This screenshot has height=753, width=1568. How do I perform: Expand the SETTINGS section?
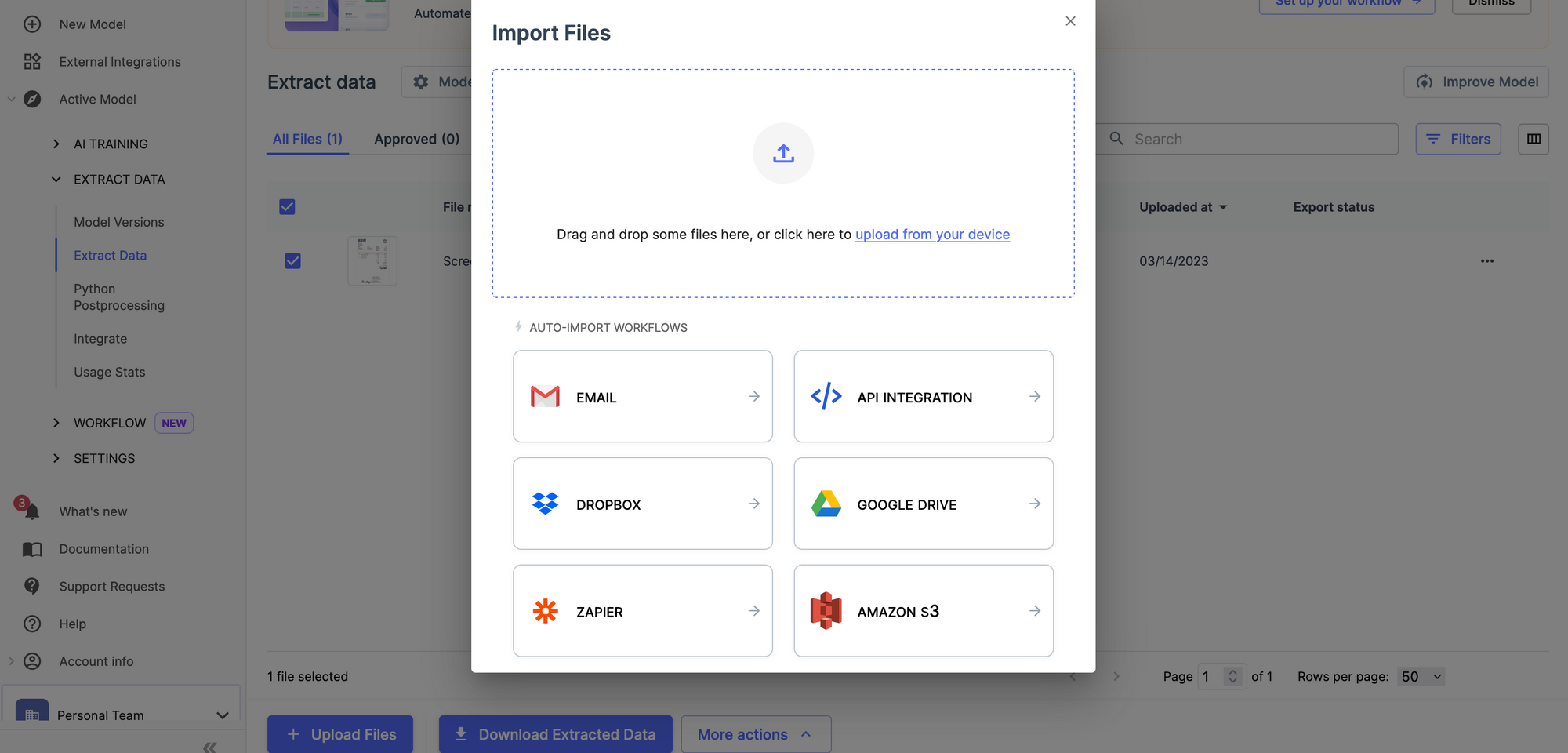tap(56, 459)
